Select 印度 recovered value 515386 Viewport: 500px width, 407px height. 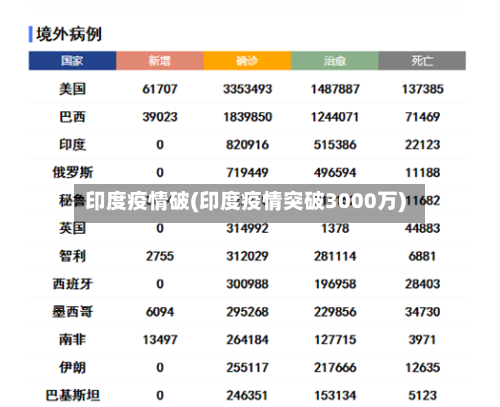click(335, 145)
